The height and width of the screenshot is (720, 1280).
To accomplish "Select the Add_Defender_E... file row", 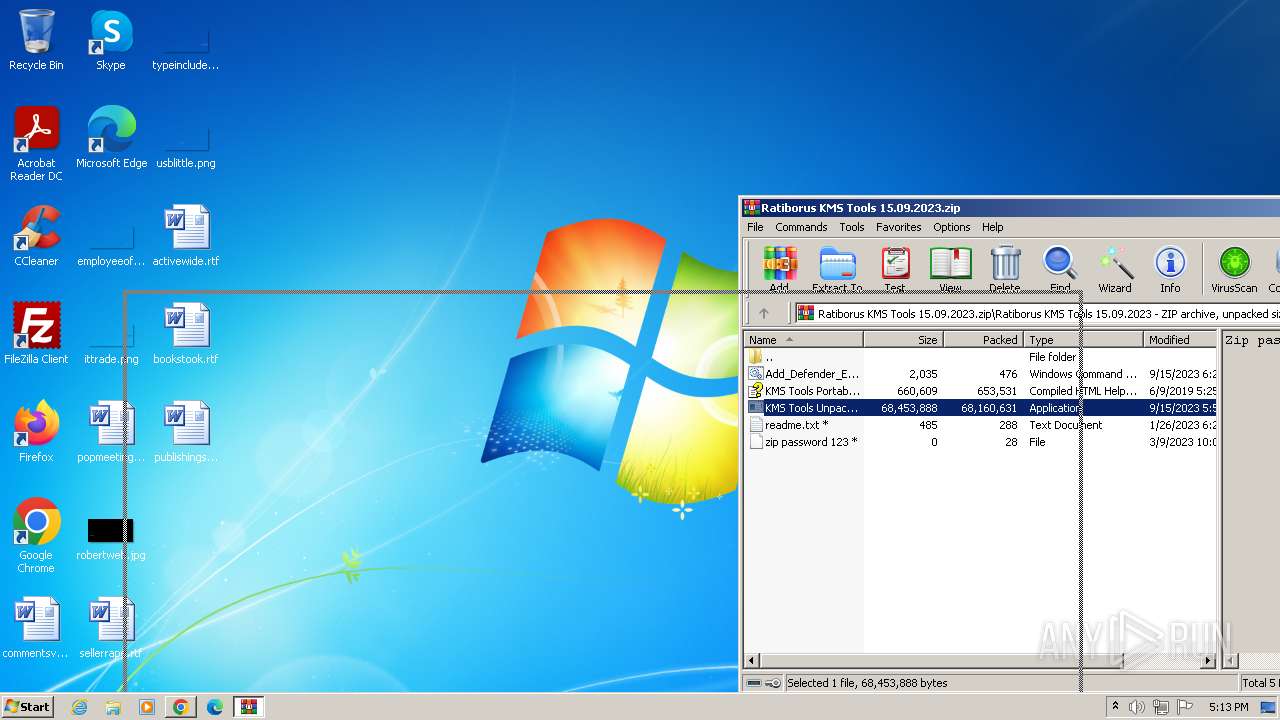I will [x=980, y=374].
